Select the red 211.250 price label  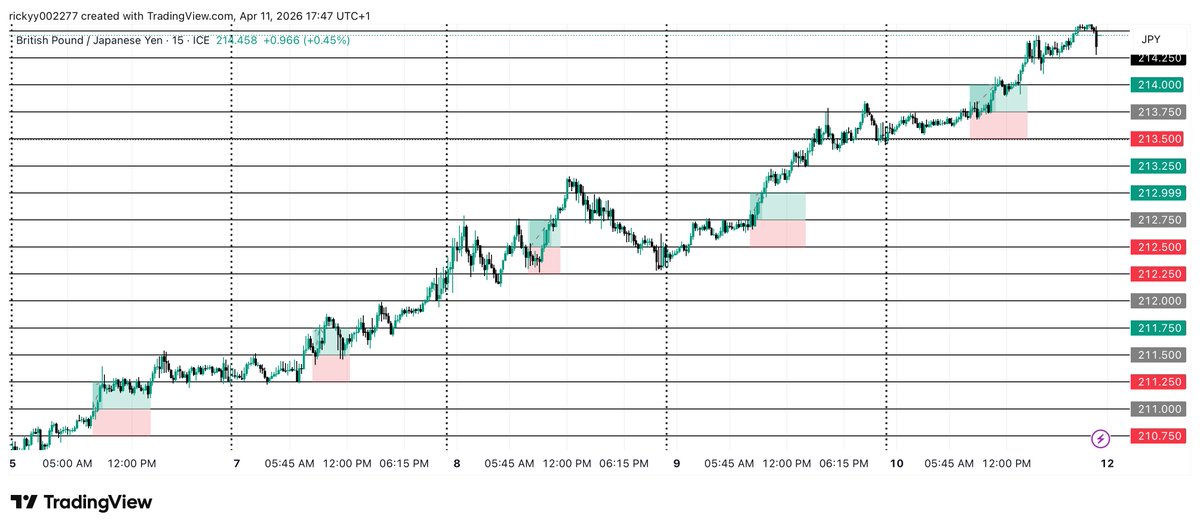pos(1157,382)
